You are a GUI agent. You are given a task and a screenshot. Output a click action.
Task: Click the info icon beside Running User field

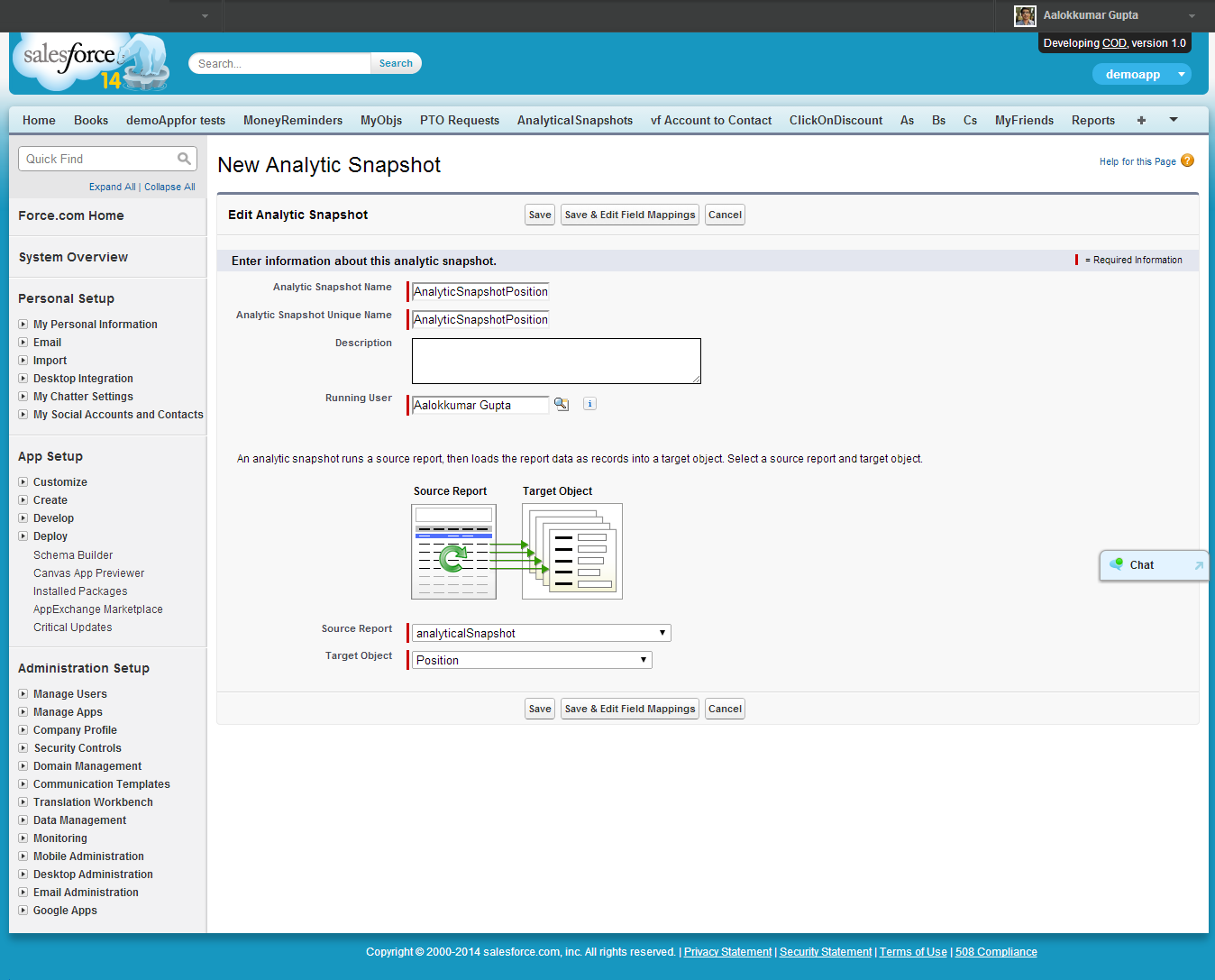pos(589,403)
